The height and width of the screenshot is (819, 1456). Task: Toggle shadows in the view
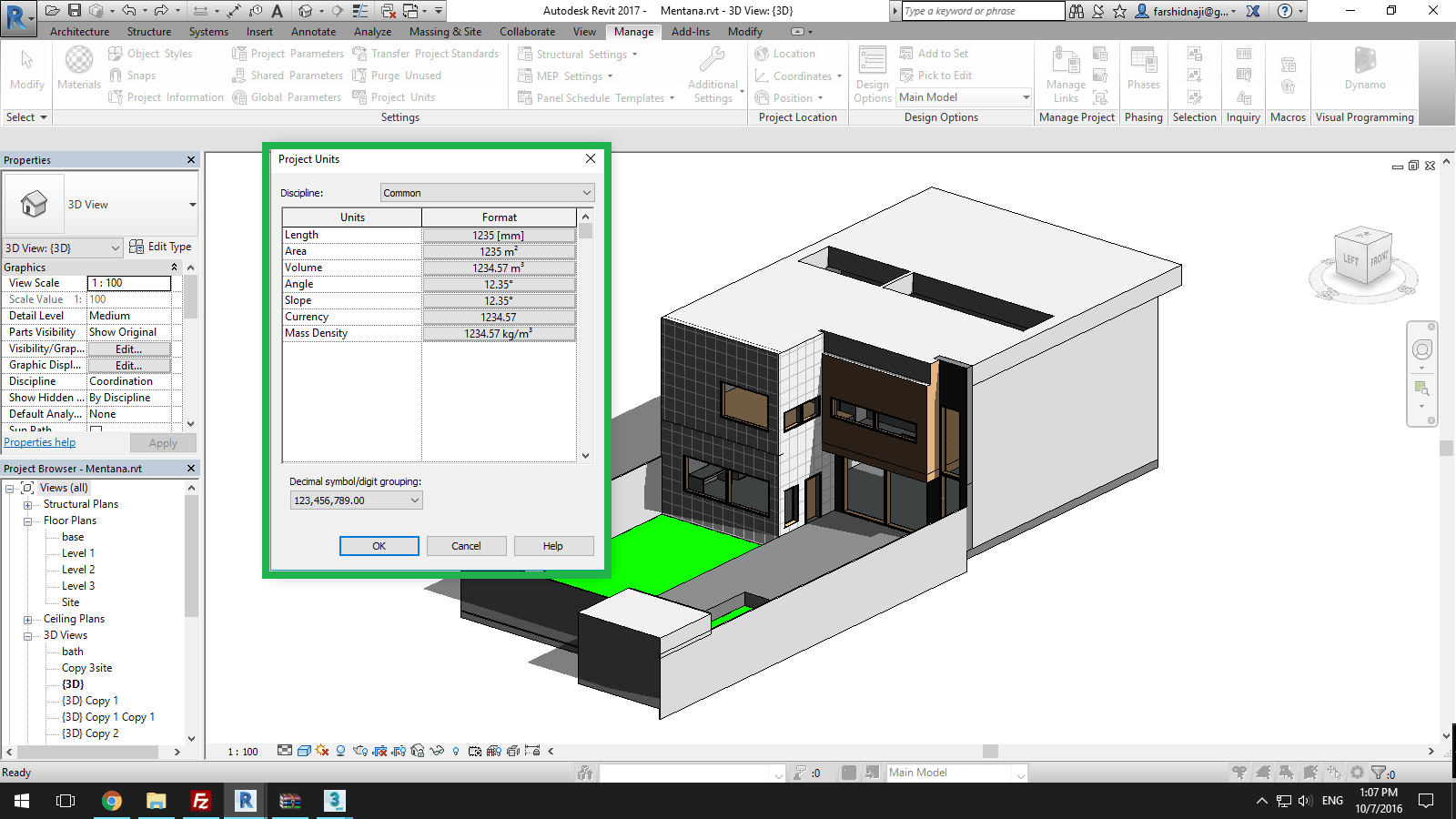coord(339,752)
